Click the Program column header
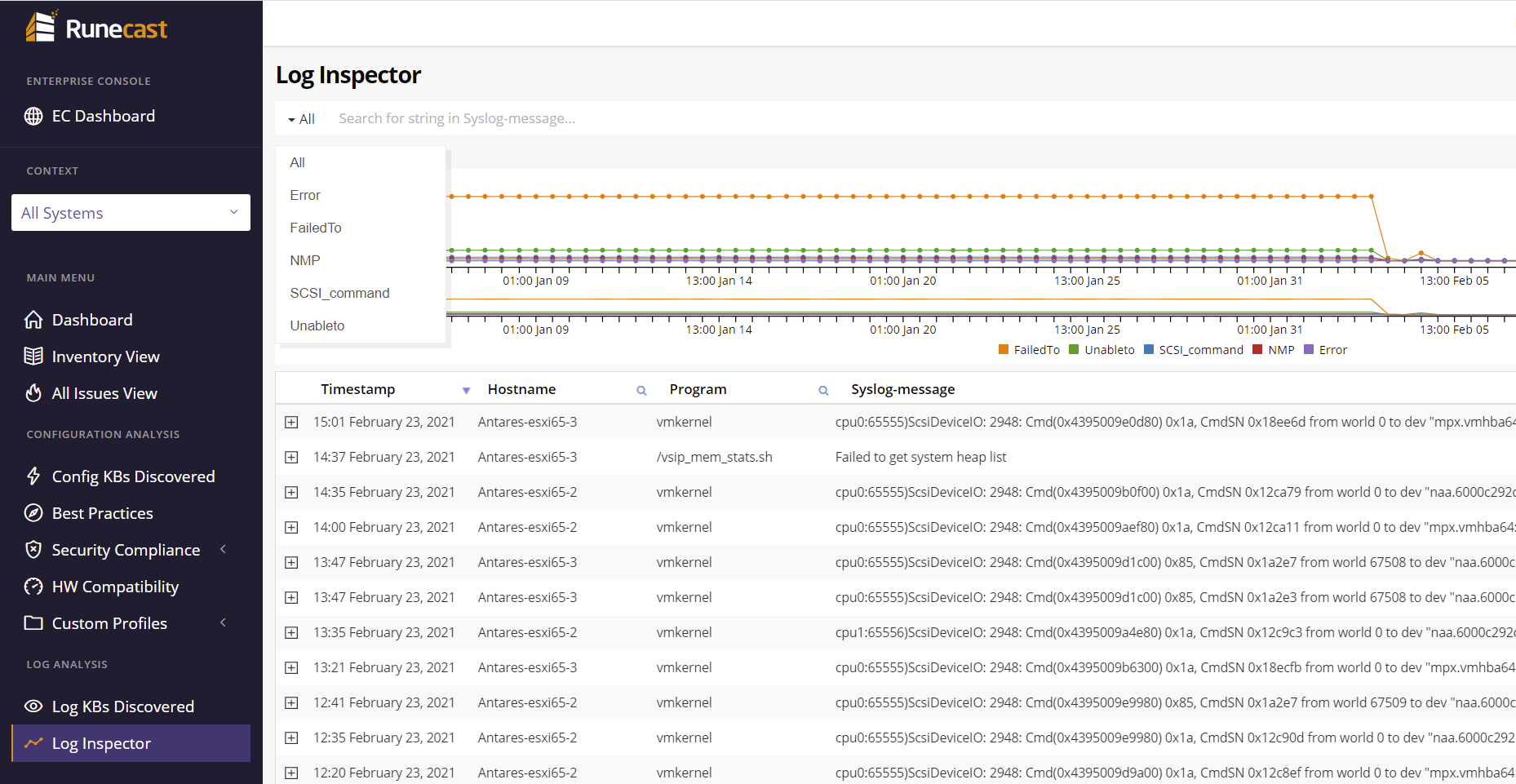 (698, 389)
